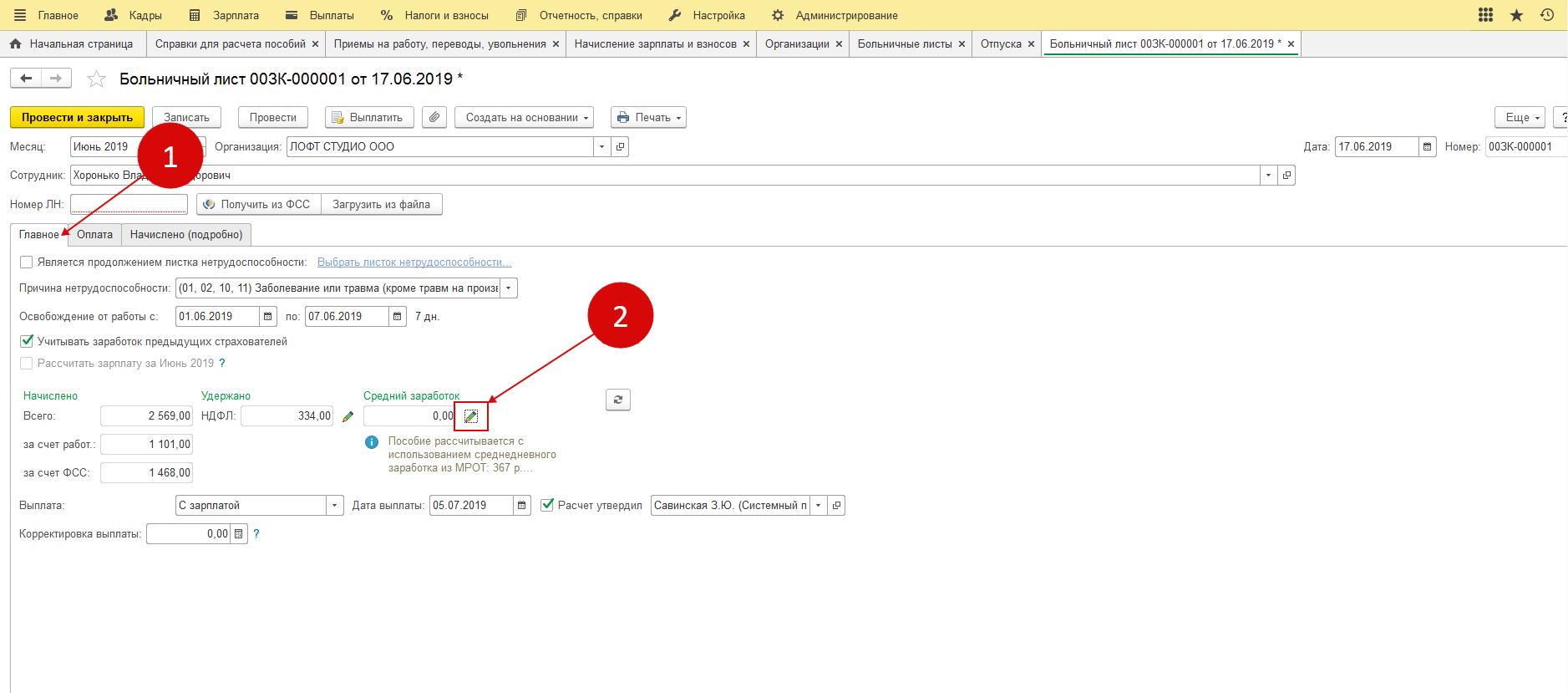Edit average earnings with pencil icon
Screen dimensions: 1568x693
point(471,416)
